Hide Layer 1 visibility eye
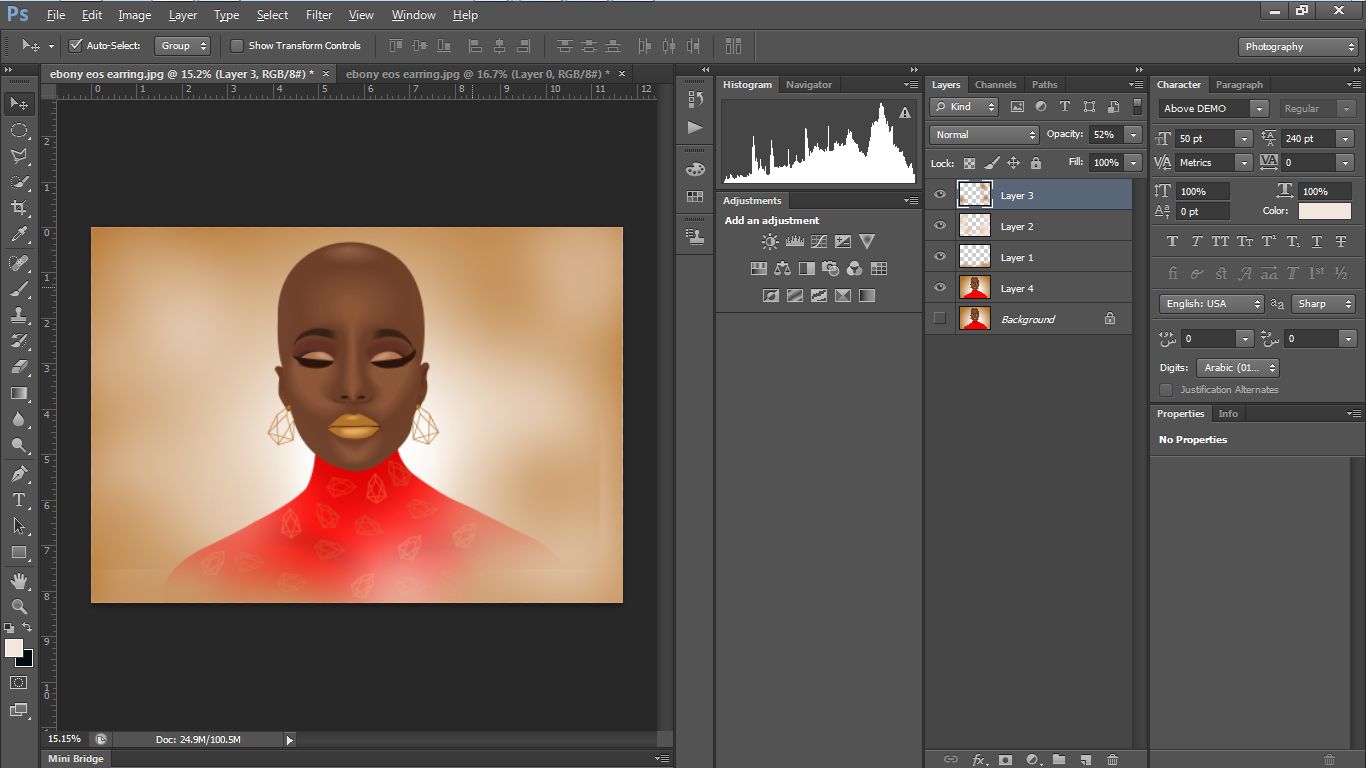The image size is (1366, 768). pyautogui.click(x=939, y=257)
